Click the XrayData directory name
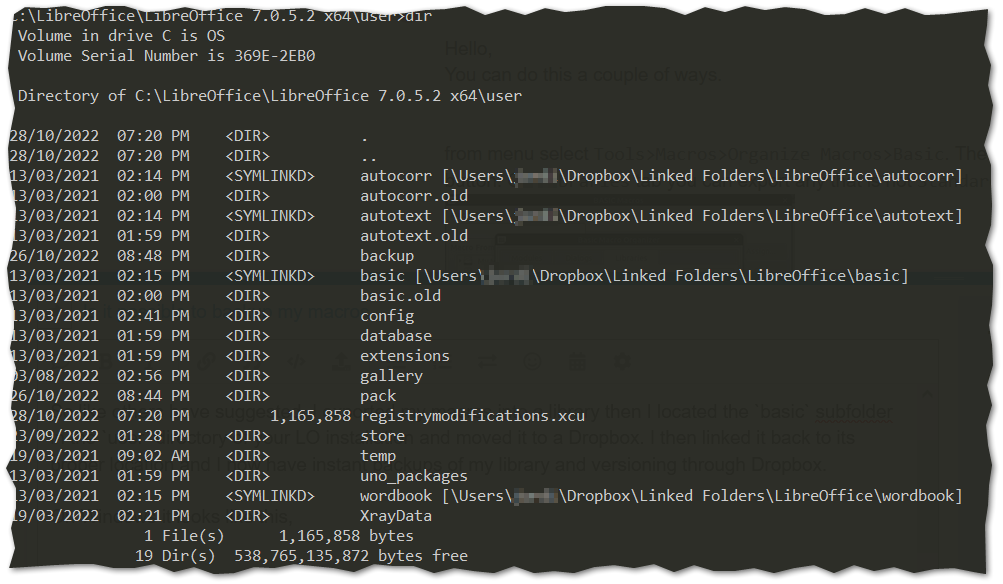This screenshot has height=584, width=1003. (x=396, y=516)
